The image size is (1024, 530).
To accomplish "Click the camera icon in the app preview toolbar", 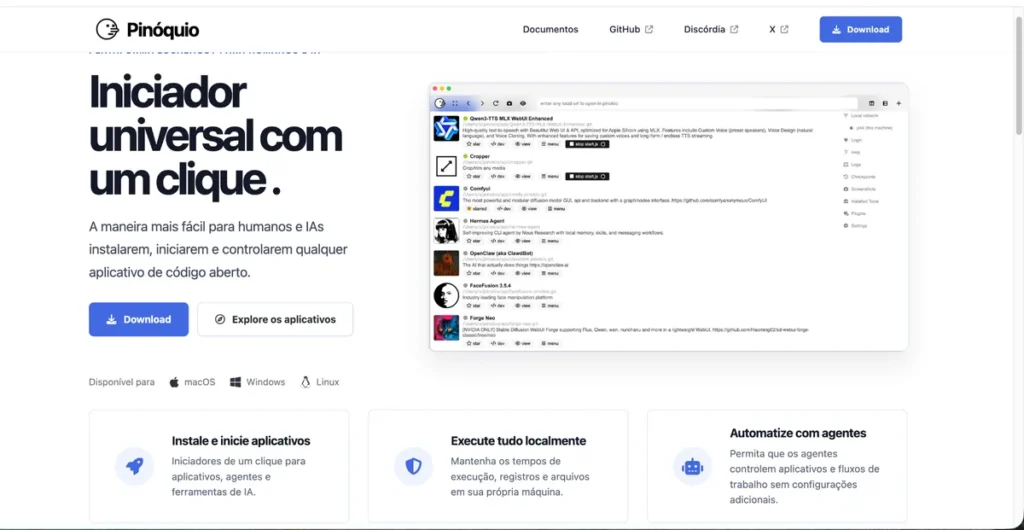I will 509,103.
